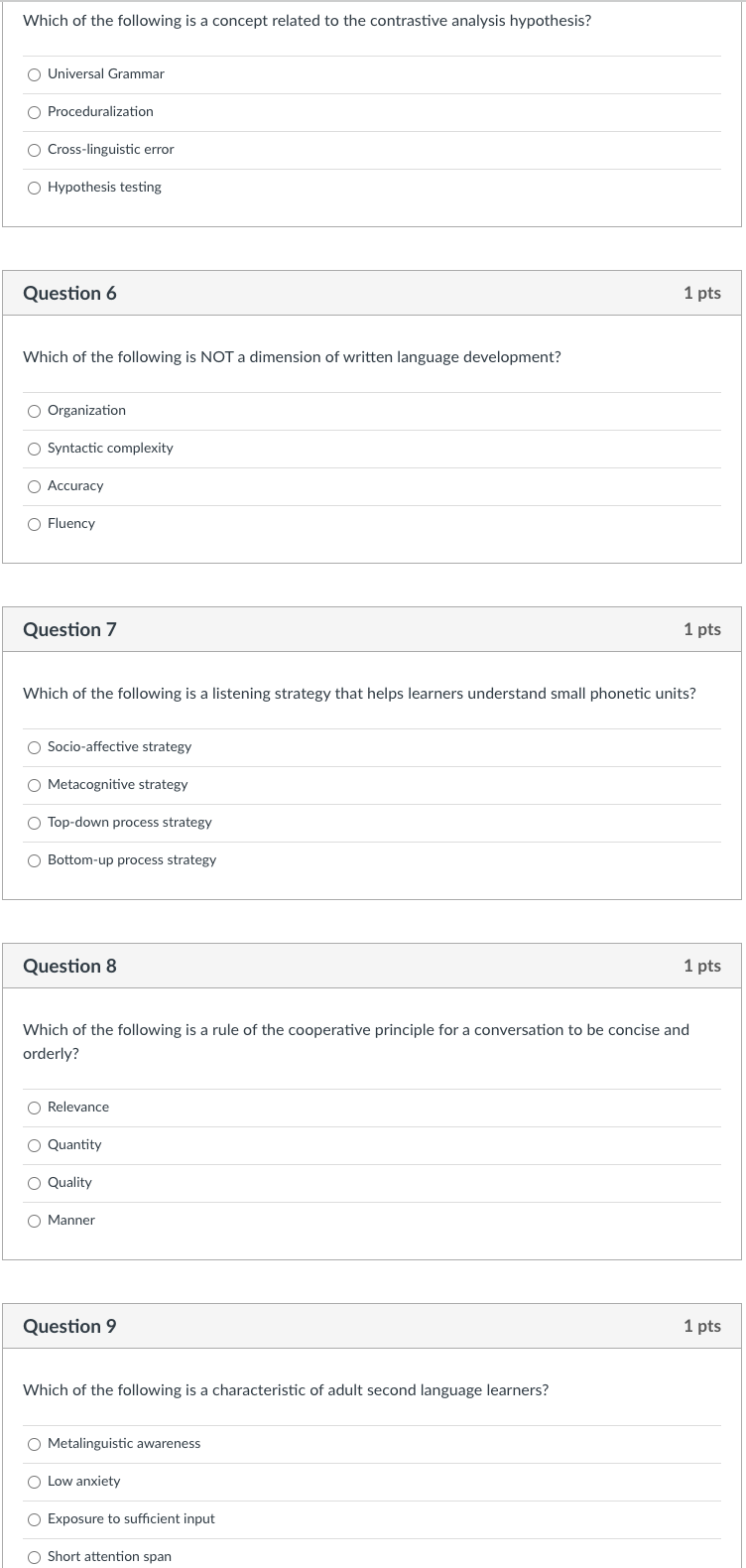746x1568 pixels.
Task: Select the Top-down process strategy option
Action: pyautogui.click(x=34, y=823)
